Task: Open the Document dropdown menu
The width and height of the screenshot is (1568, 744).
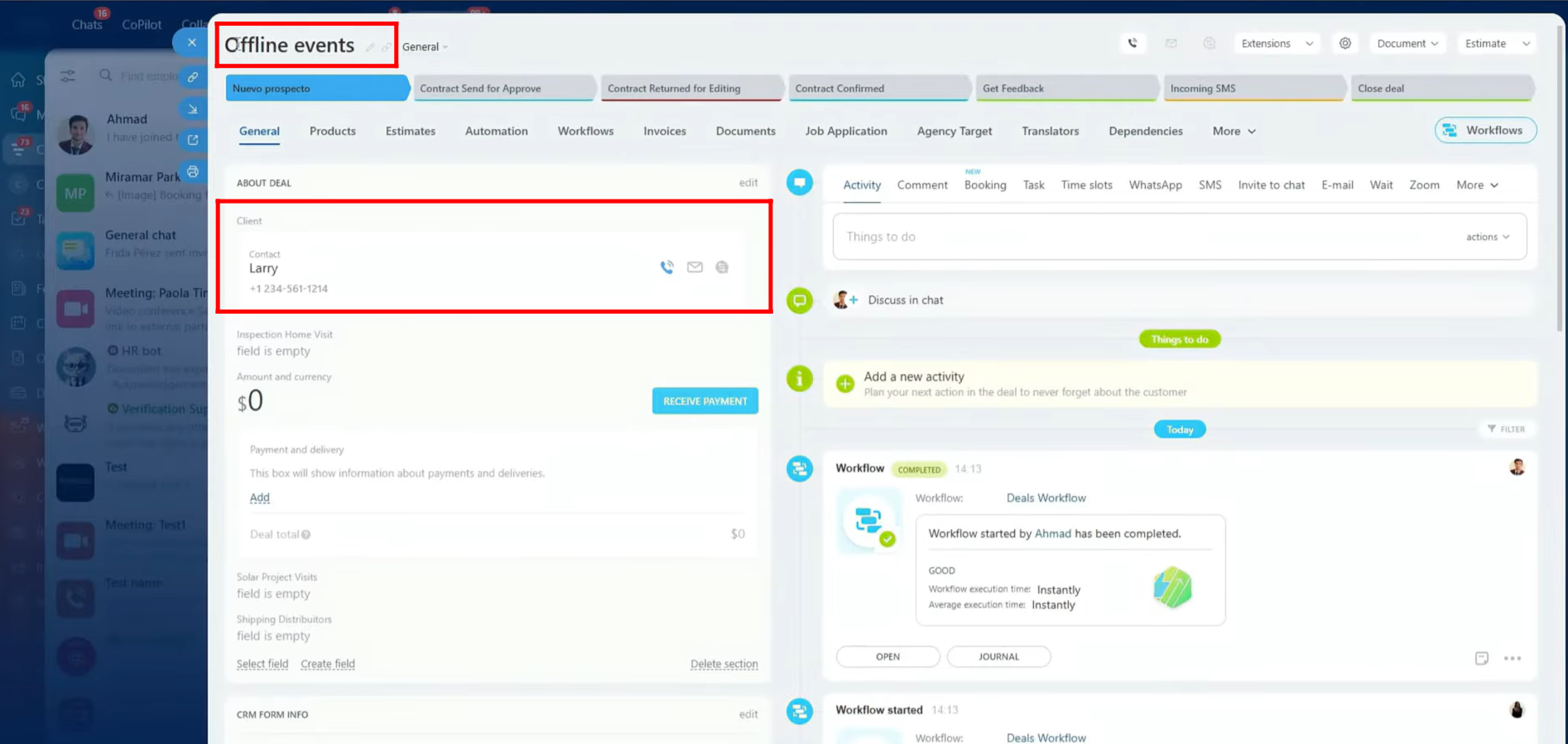Action: [x=1407, y=44]
